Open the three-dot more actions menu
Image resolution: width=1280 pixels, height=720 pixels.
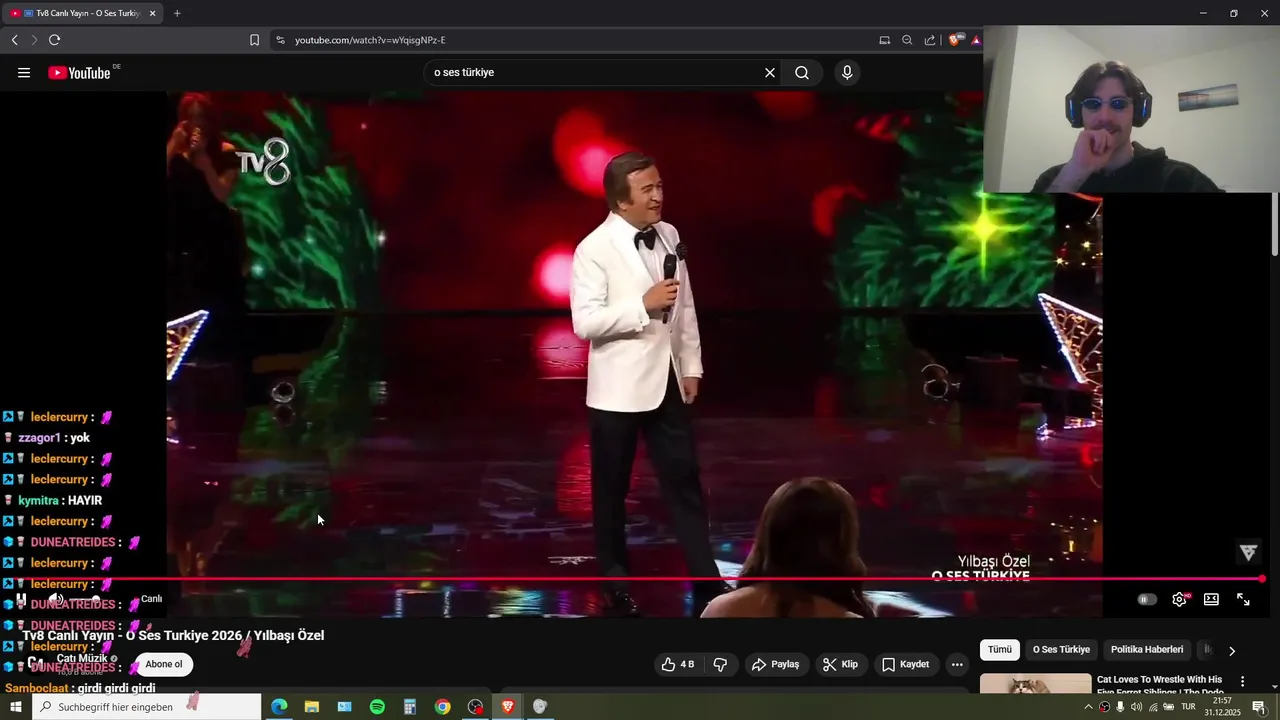(957, 664)
